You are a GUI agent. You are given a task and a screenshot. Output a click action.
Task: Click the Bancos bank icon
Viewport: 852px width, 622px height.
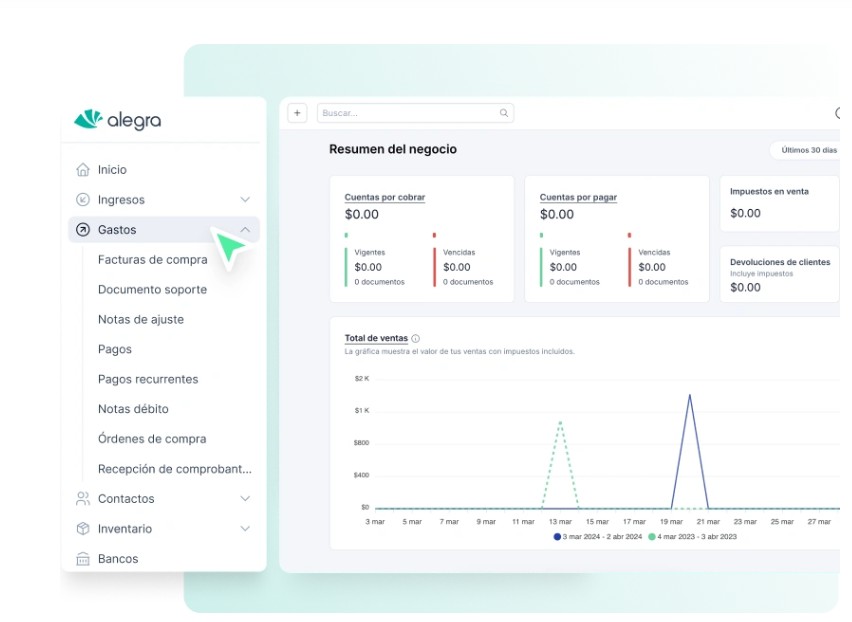coord(83,558)
